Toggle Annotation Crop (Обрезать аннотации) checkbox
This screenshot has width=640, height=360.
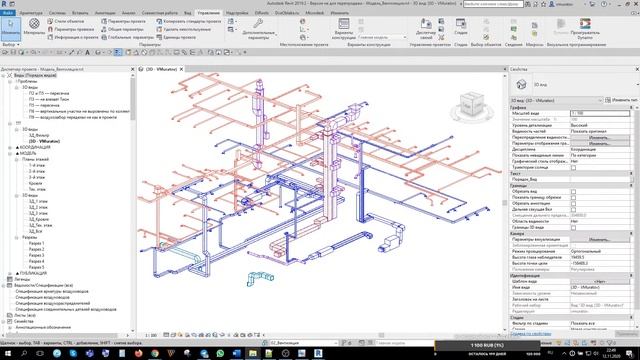[573, 203]
